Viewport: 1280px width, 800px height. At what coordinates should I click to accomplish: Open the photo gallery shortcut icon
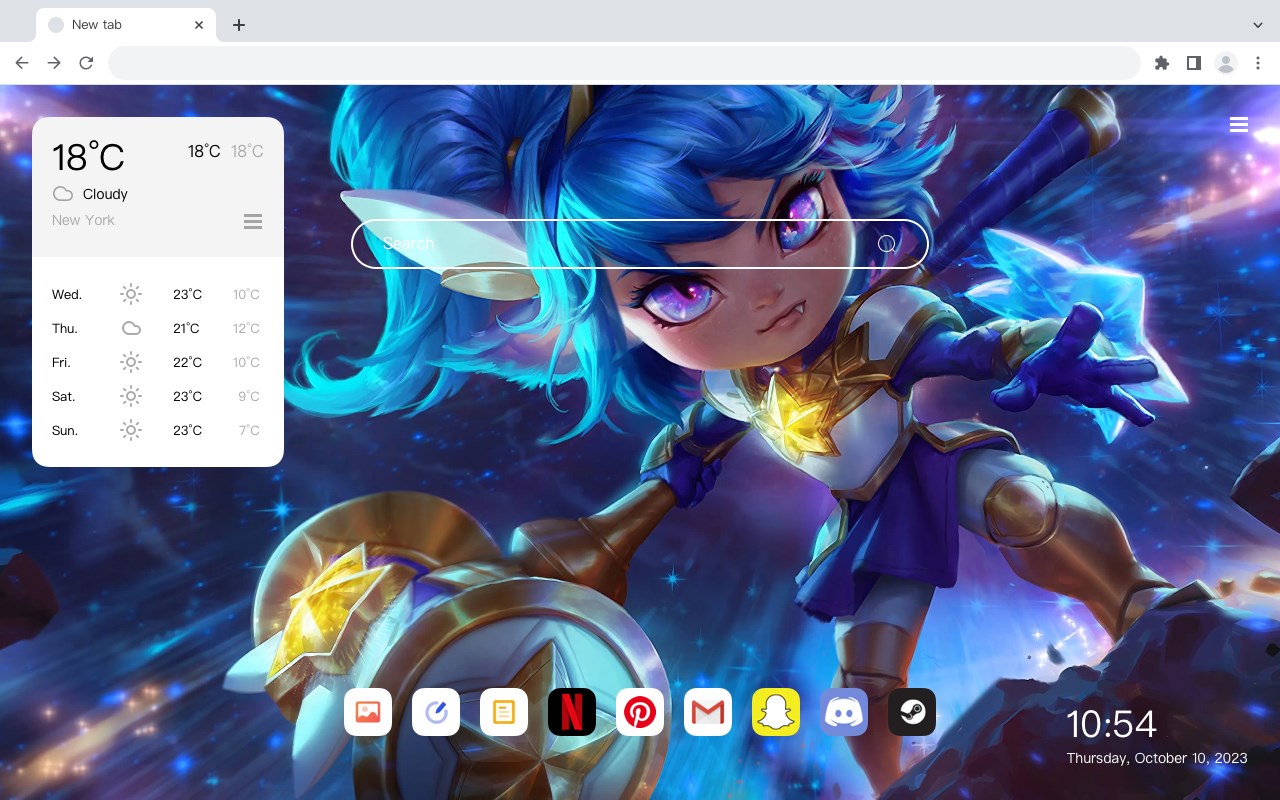pos(368,712)
